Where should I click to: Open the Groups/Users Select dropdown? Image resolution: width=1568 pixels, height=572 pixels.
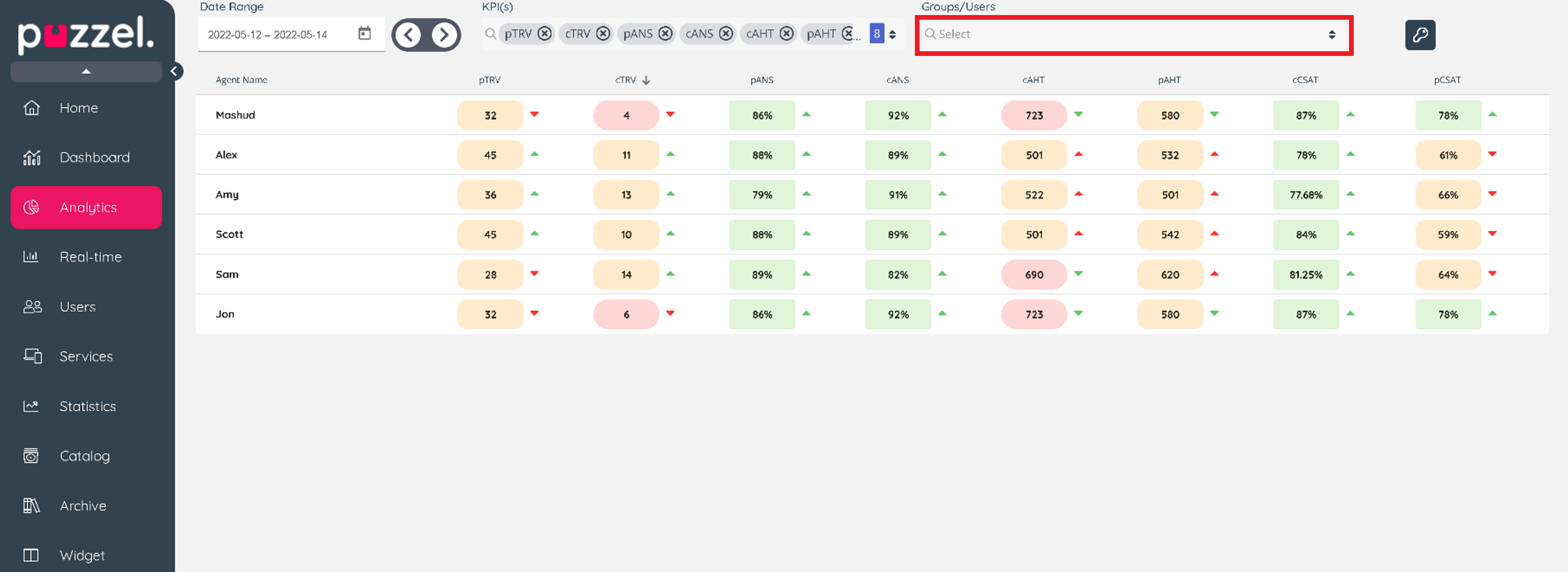(x=1132, y=35)
